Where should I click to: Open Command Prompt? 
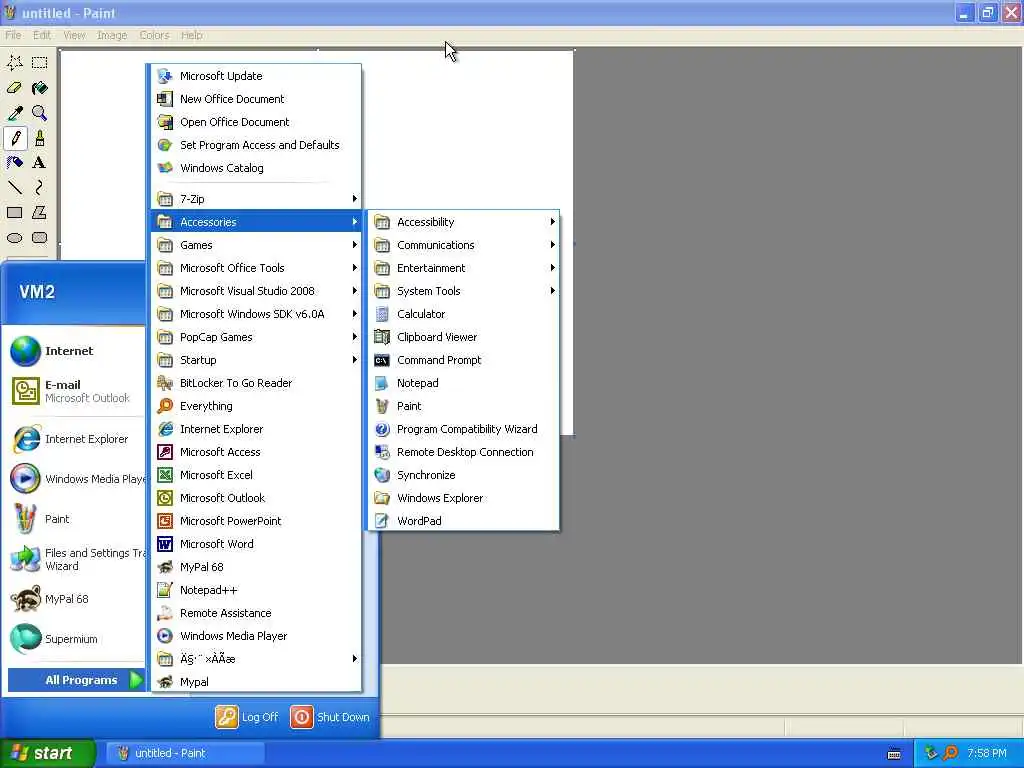pyautogui.click(x=463, y=360)
